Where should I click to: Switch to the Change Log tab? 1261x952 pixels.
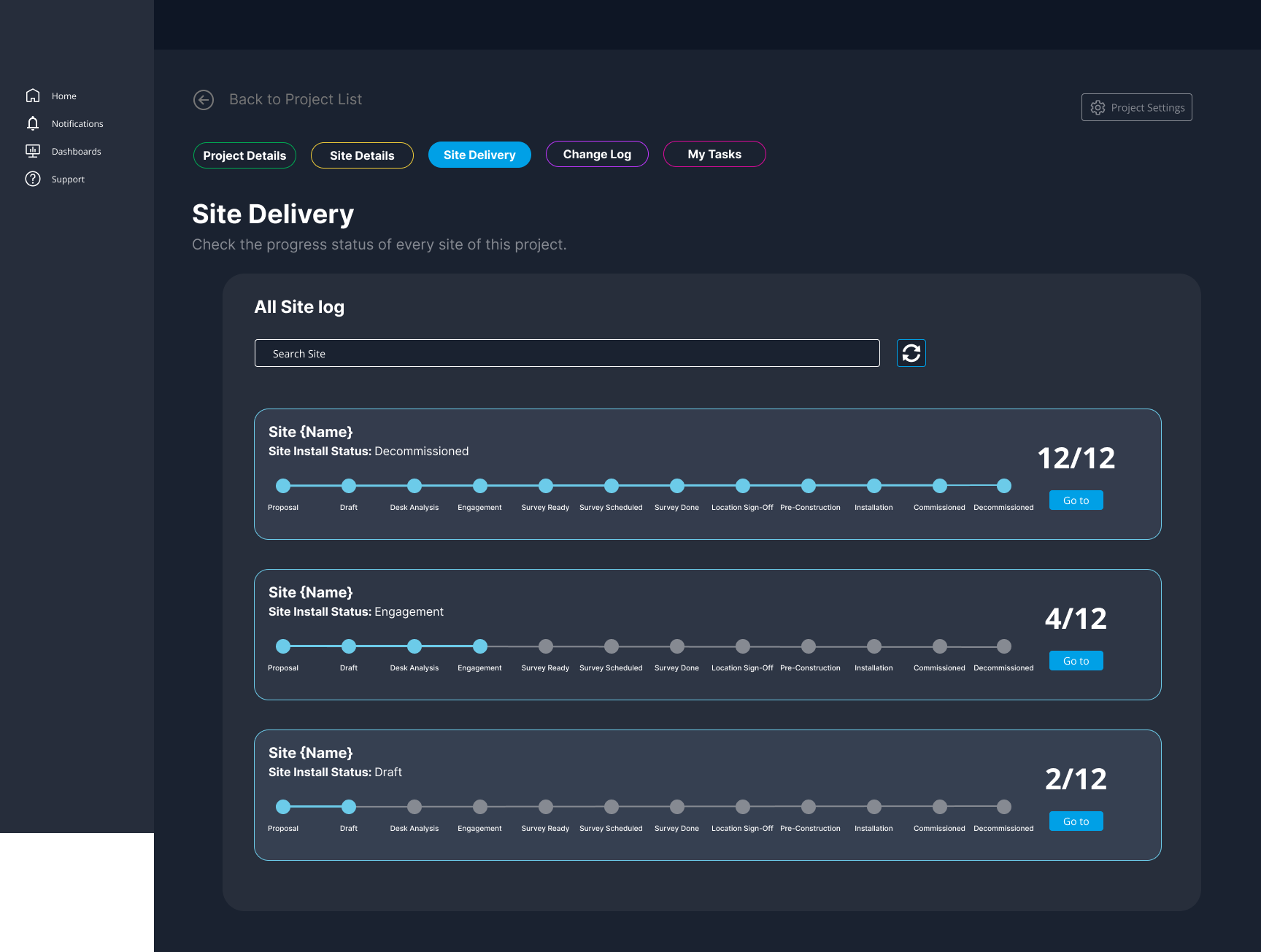point(597,154)
